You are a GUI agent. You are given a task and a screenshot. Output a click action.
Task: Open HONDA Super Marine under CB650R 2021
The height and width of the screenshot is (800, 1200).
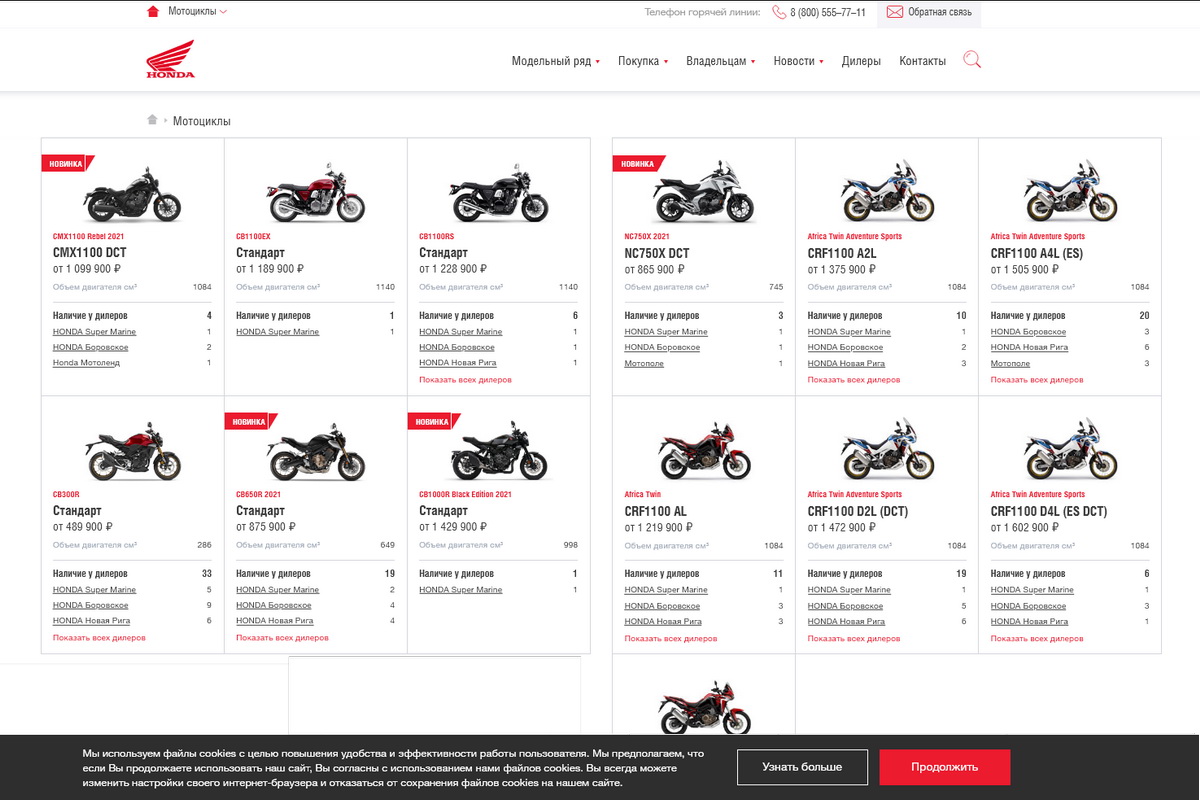(x=278, y=590)
